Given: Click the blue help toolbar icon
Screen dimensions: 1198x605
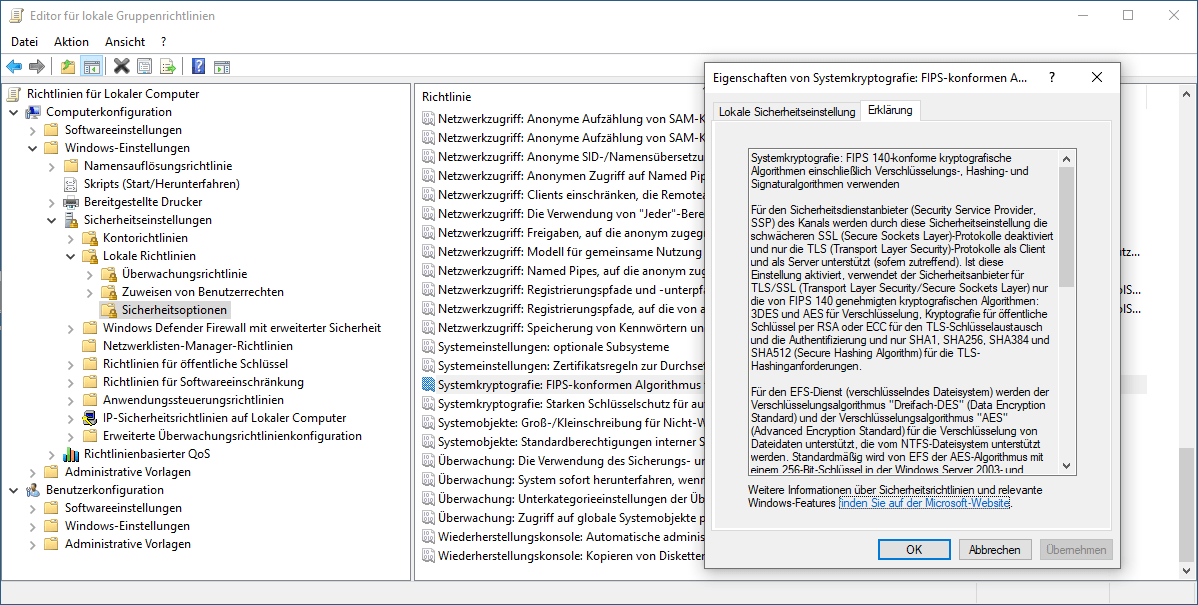Looking at the screenshot, I should 198,67.
